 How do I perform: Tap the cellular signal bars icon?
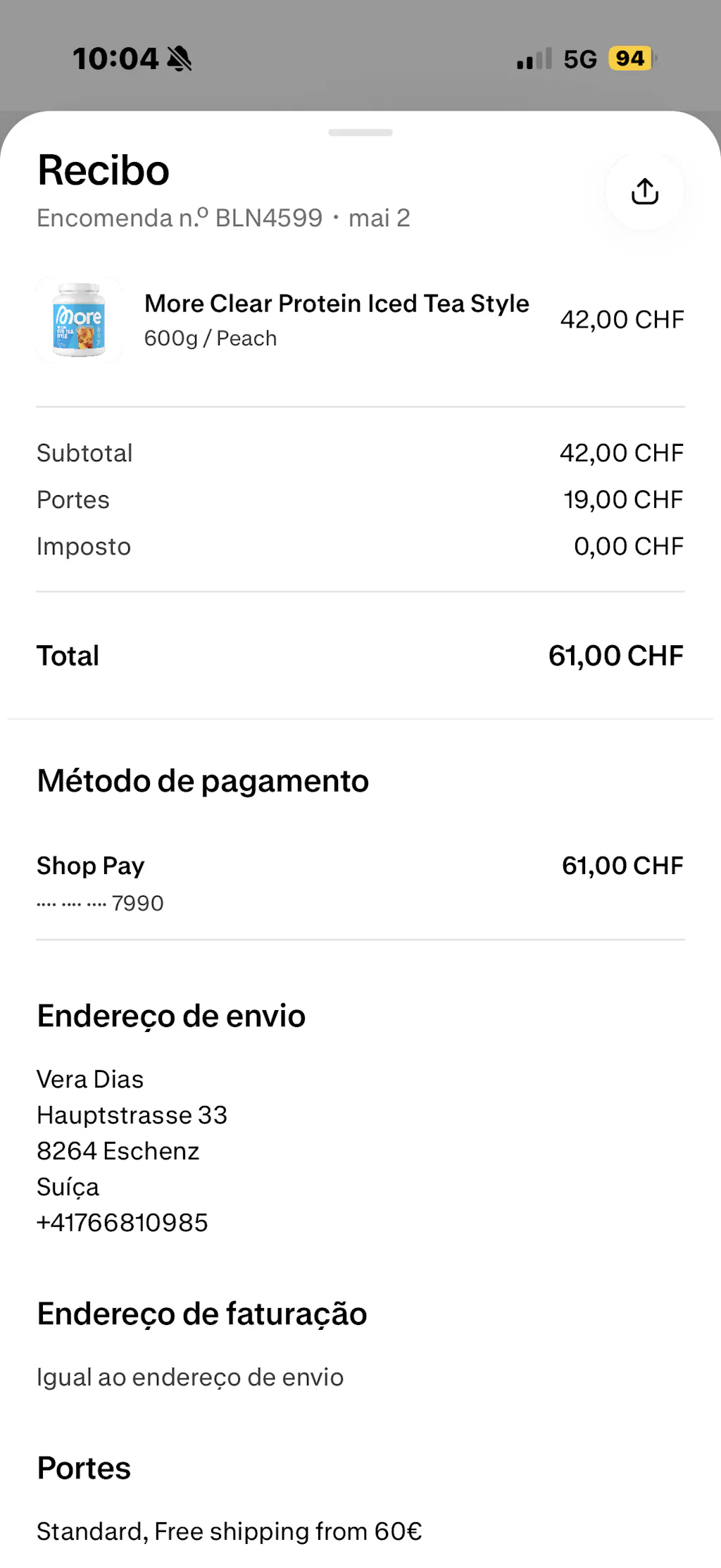coord(534,59)
